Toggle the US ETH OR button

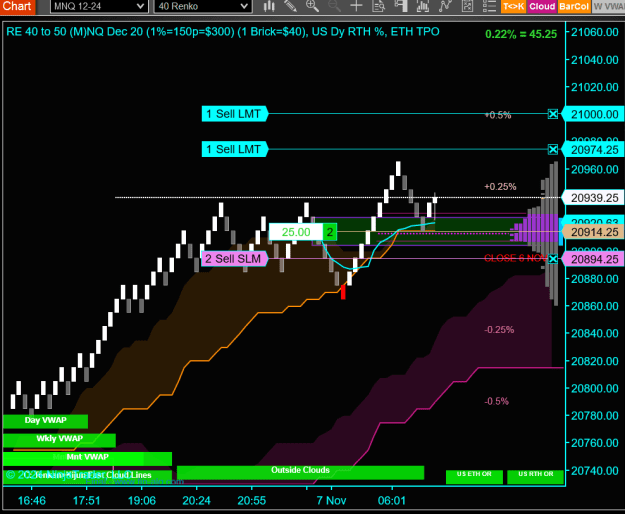pyautogui.click(x=474, y=476)
